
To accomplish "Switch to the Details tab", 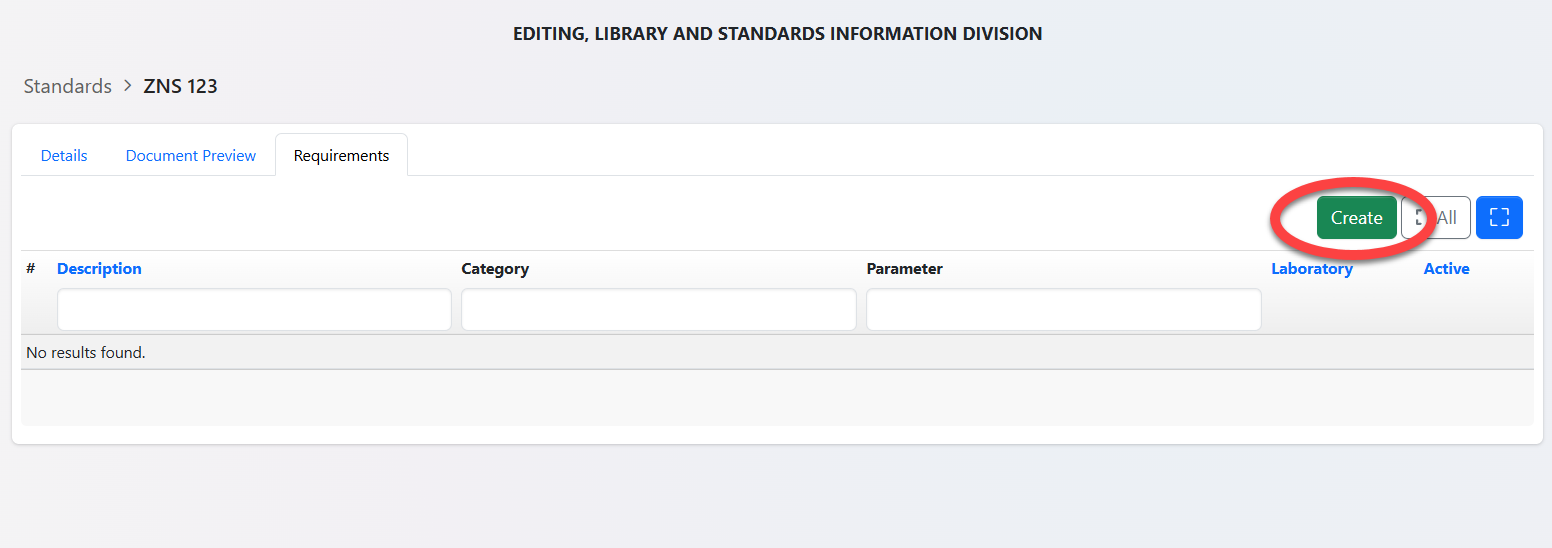I will click(64, 156).
